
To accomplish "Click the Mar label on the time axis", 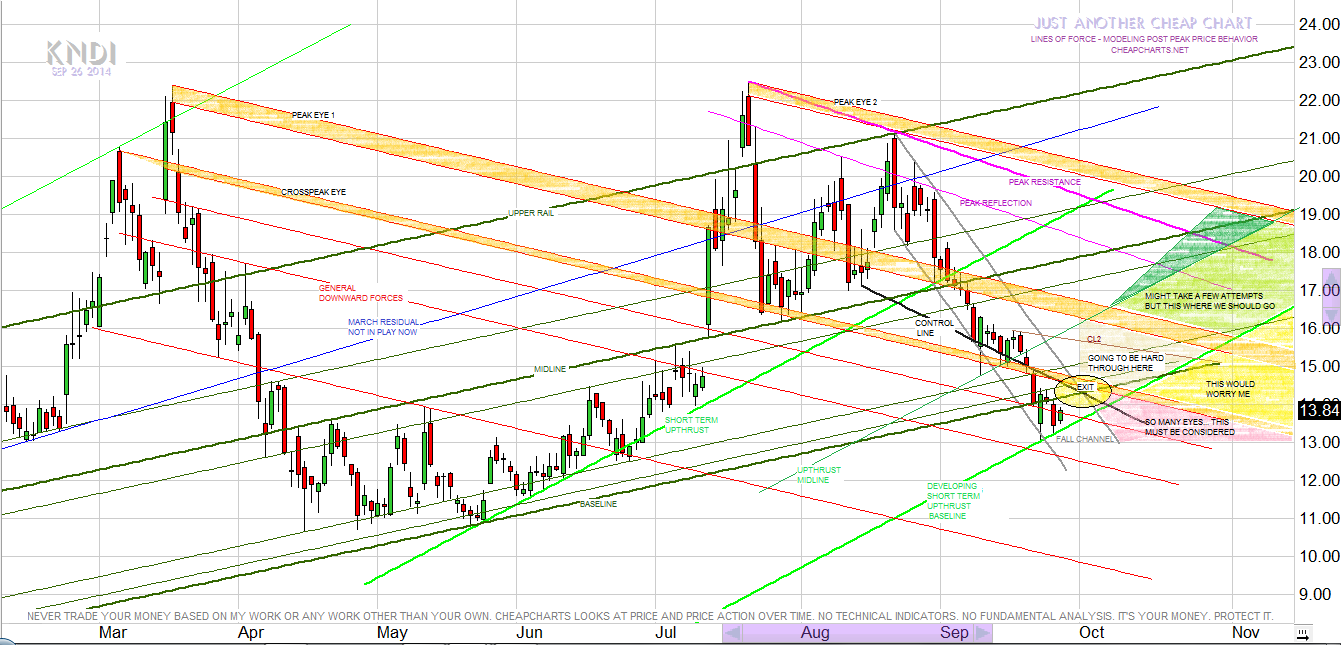I will [x=112, y=633].
